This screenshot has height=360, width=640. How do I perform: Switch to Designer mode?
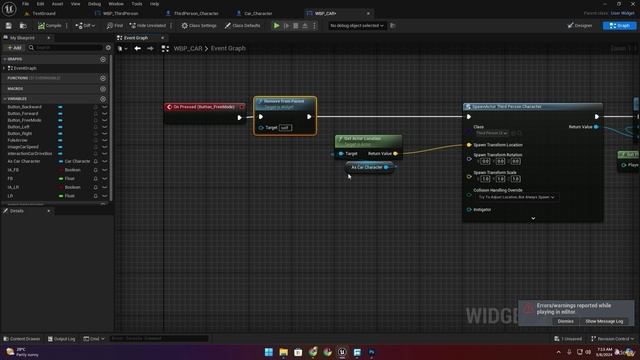coord(580,26)
